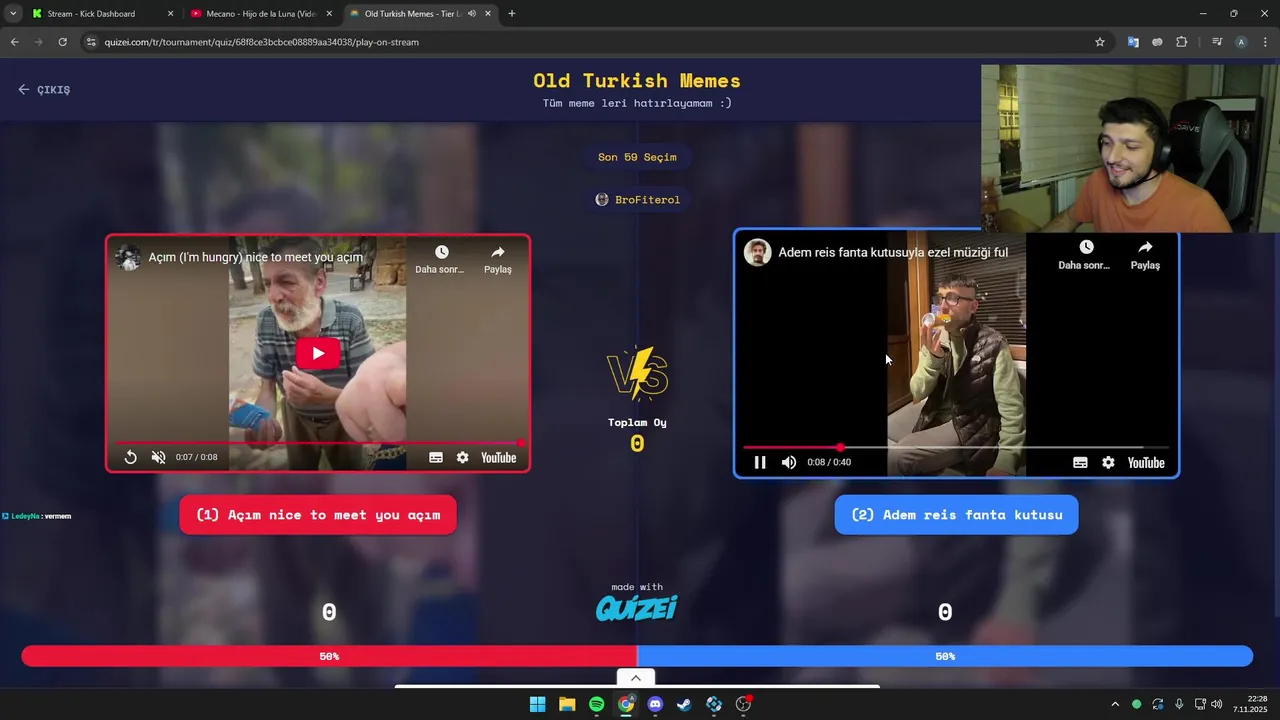The image size is (1280, 720).
Task: Mute the Adem reis video volume
Action: [x=789, y=462]
